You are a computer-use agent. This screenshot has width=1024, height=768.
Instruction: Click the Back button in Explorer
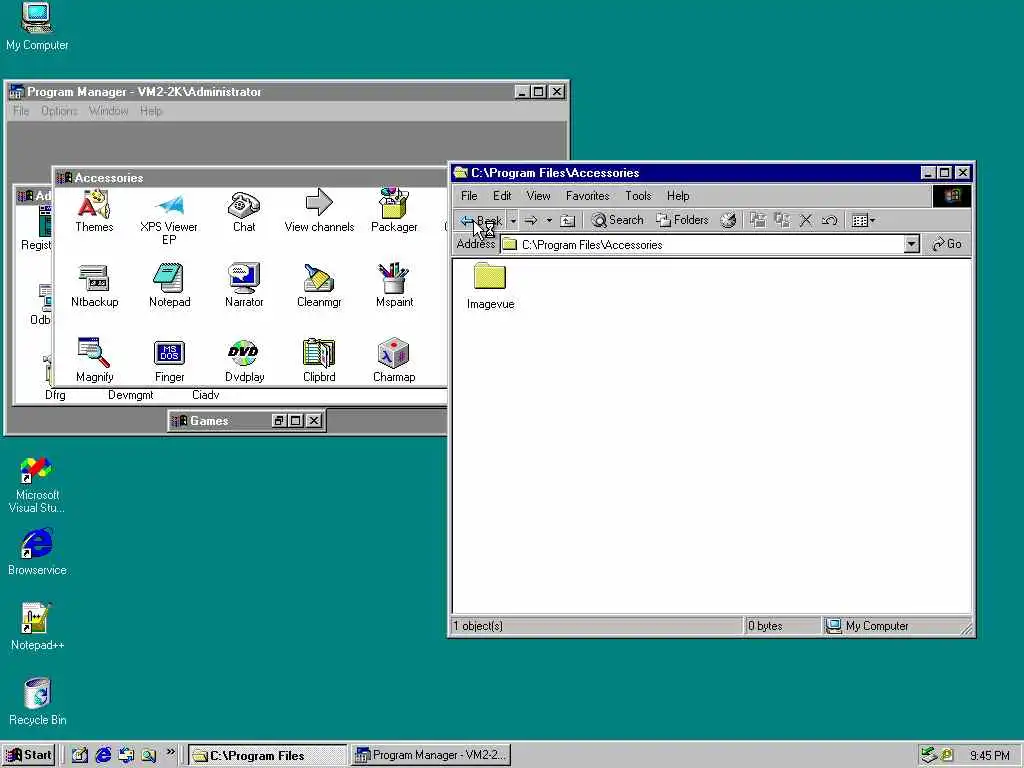pyautogui.click(x=481, y=221)
